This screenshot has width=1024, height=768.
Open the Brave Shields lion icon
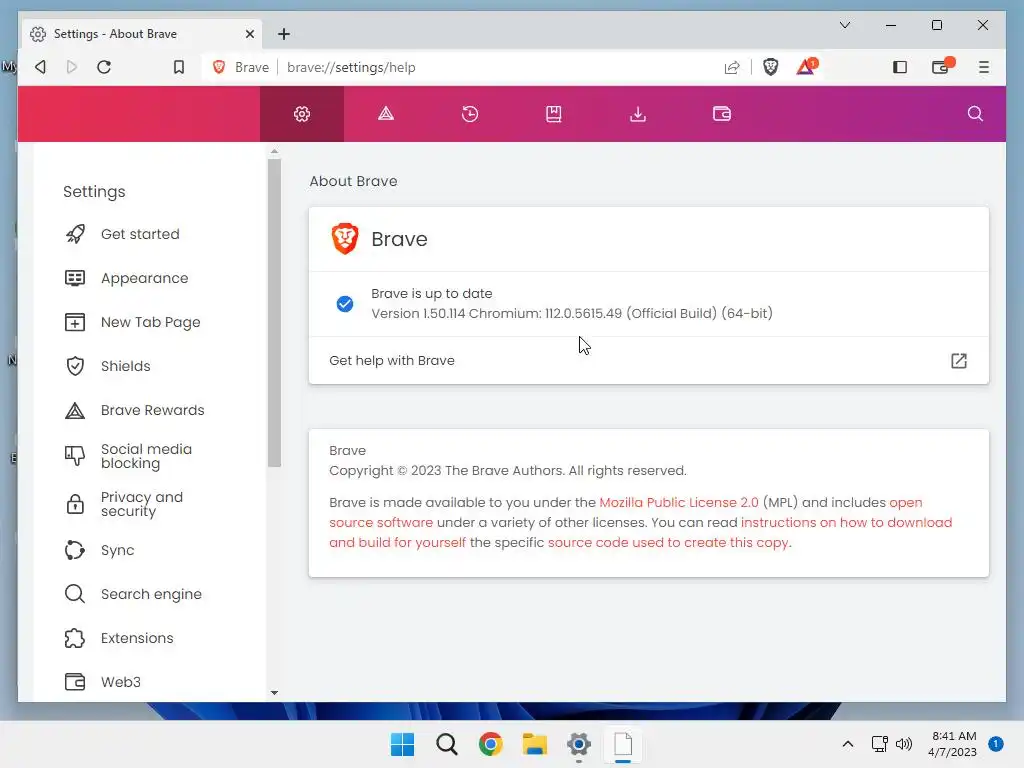click(x=771, y=67)
